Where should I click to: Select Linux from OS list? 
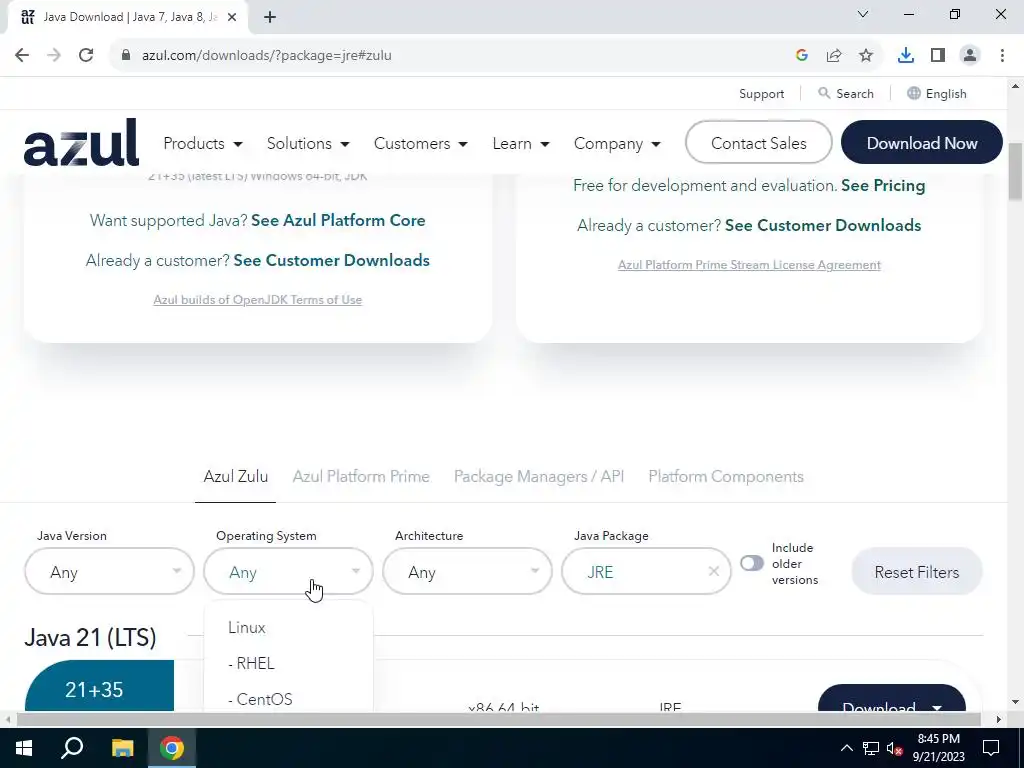pyautogui.click(x=247, y=628)
